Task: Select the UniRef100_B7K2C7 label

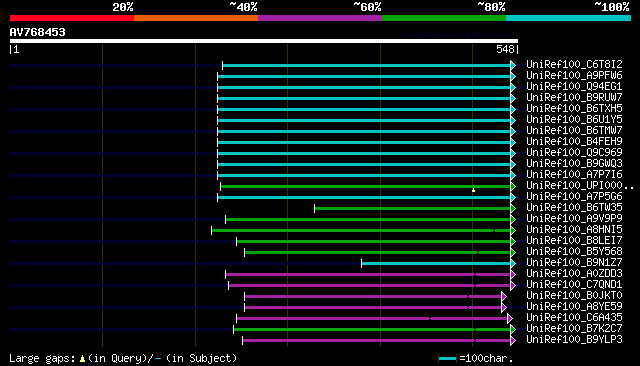Action: click(574, 328)
